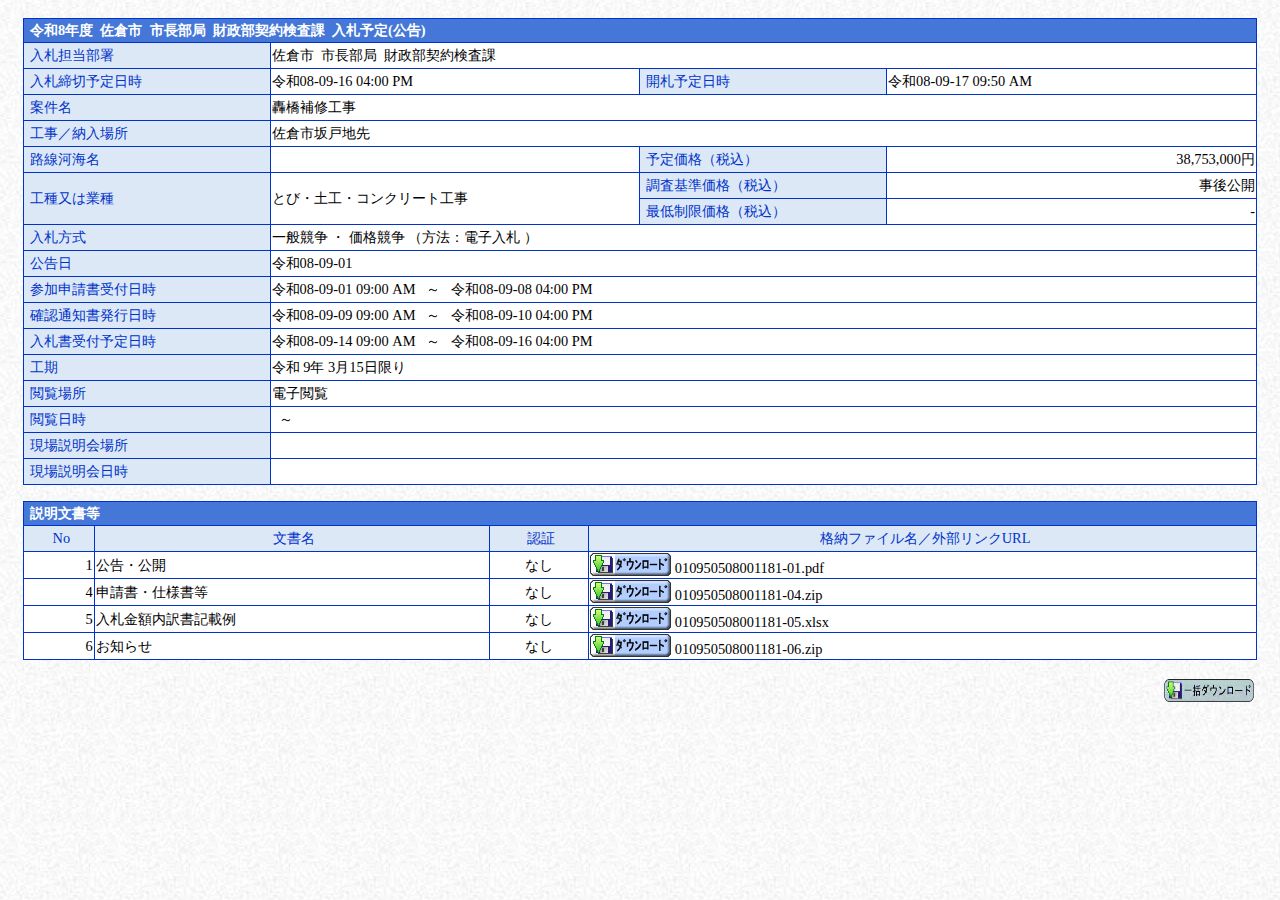Click the filename 010950508001181-01.pdf text
This screenshot has height=900, width=1280.
749,568
